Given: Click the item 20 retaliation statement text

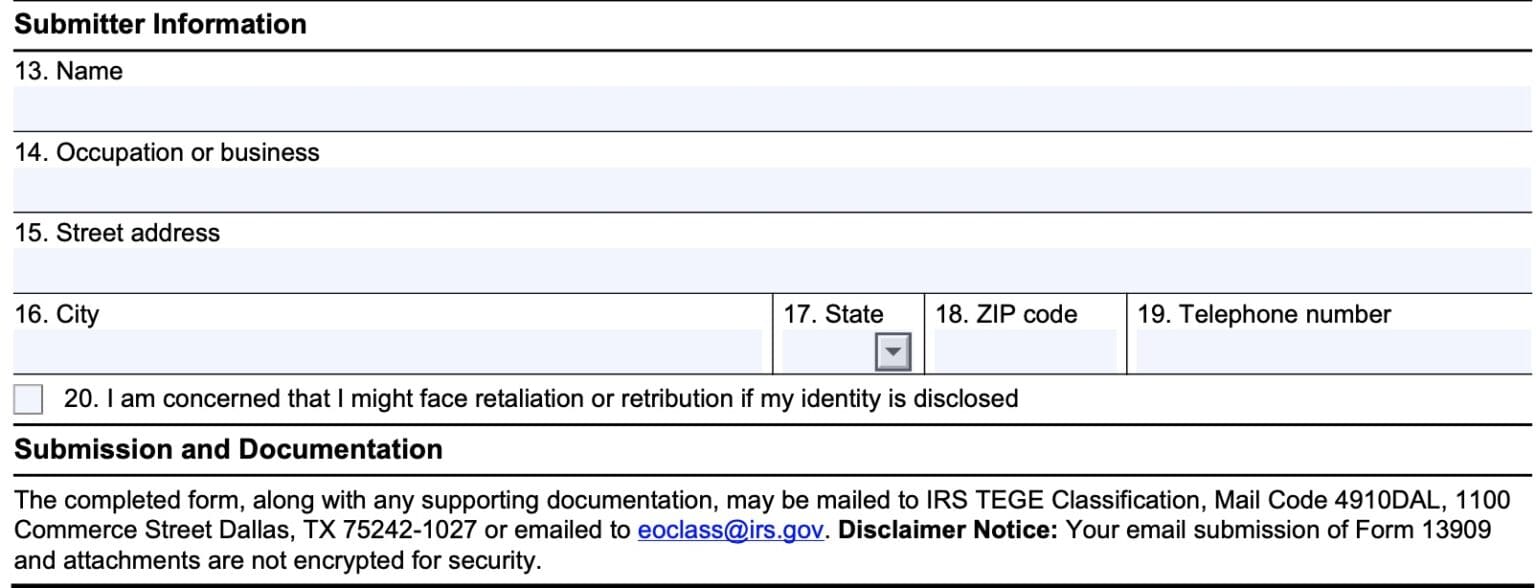Looking at the screenshot, I should tap(540, 399).
